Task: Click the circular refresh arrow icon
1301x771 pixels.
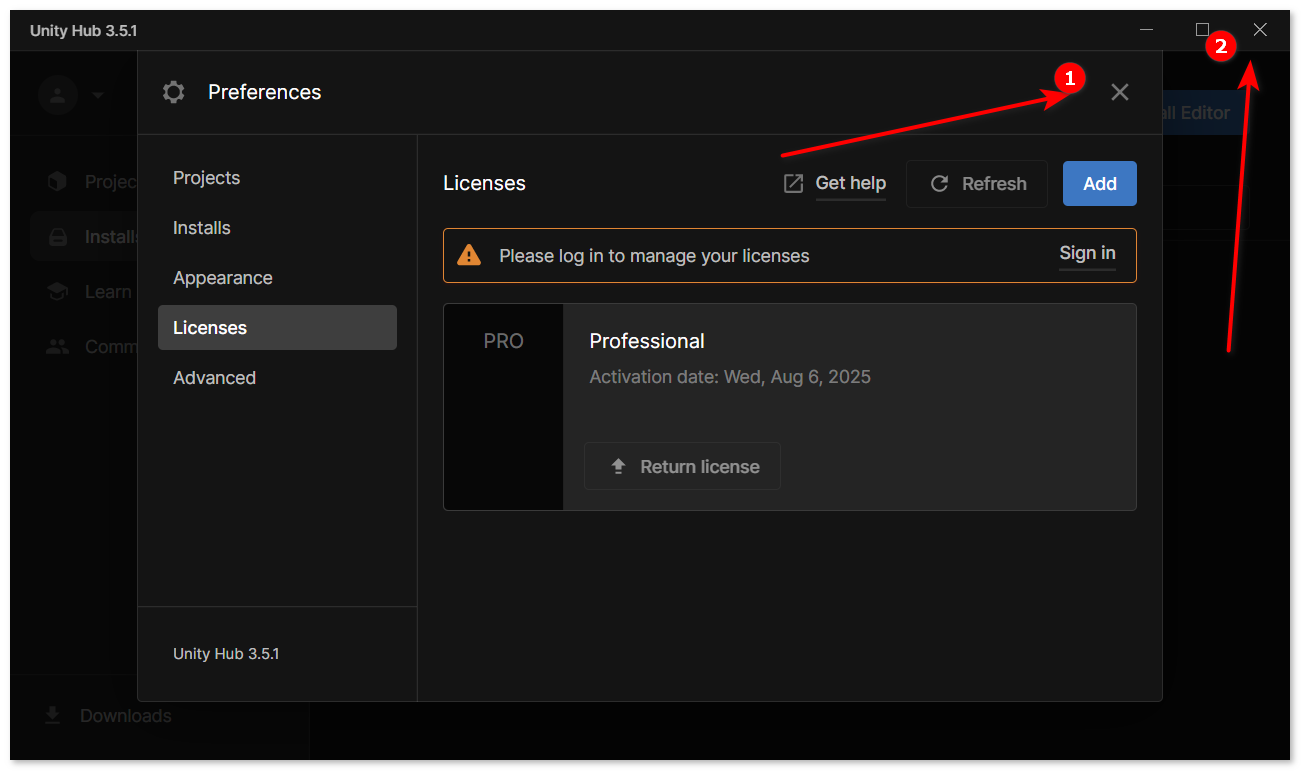Action: [x=939, y=184]
